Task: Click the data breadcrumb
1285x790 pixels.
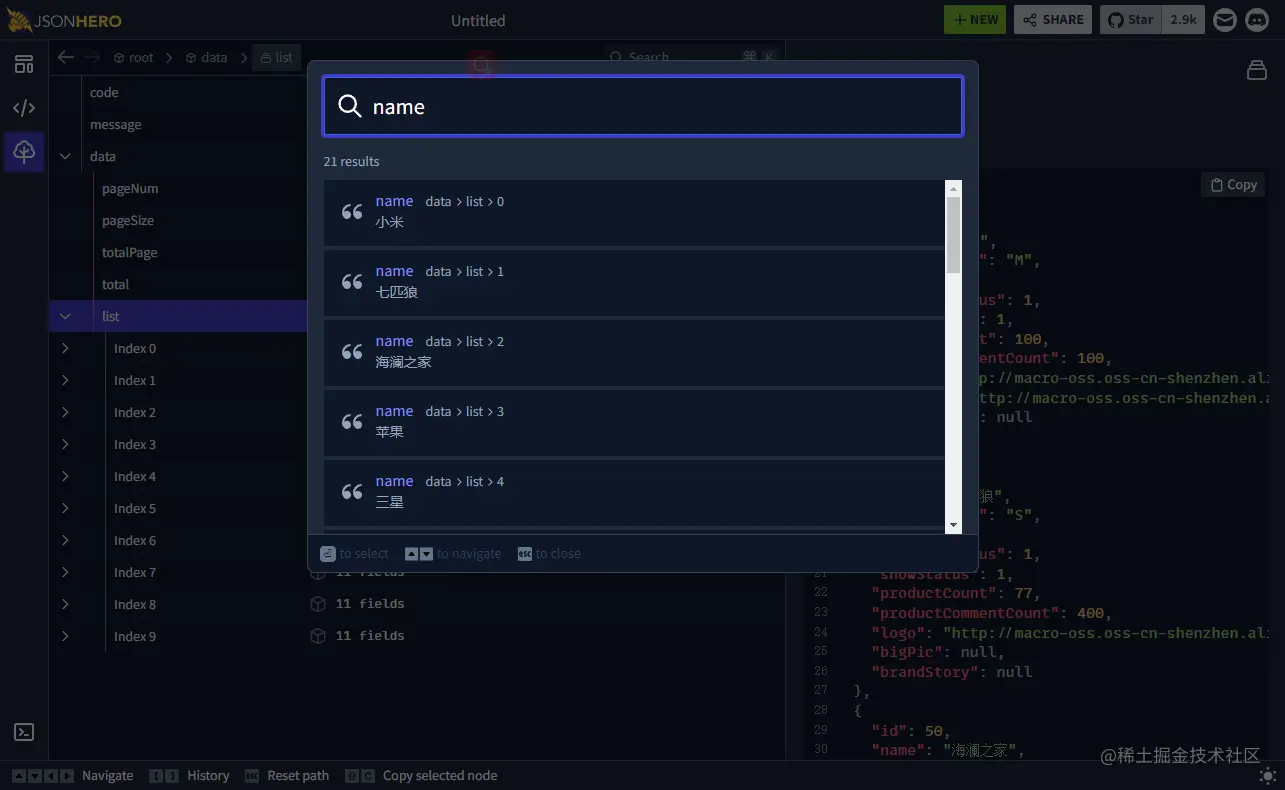Action: pos(206,58)
